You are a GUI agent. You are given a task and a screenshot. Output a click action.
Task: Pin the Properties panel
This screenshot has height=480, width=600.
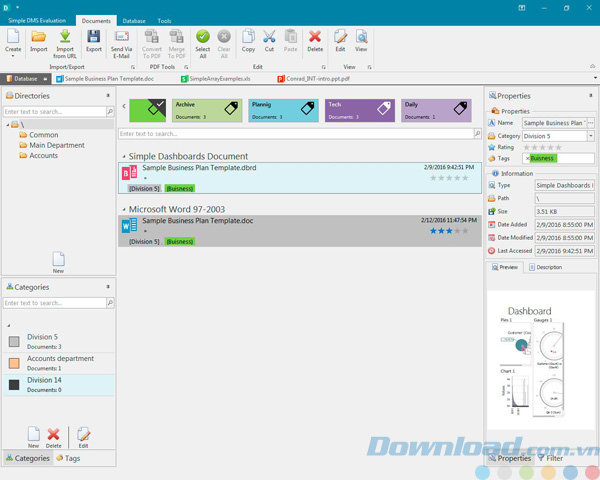click(590, 95)
